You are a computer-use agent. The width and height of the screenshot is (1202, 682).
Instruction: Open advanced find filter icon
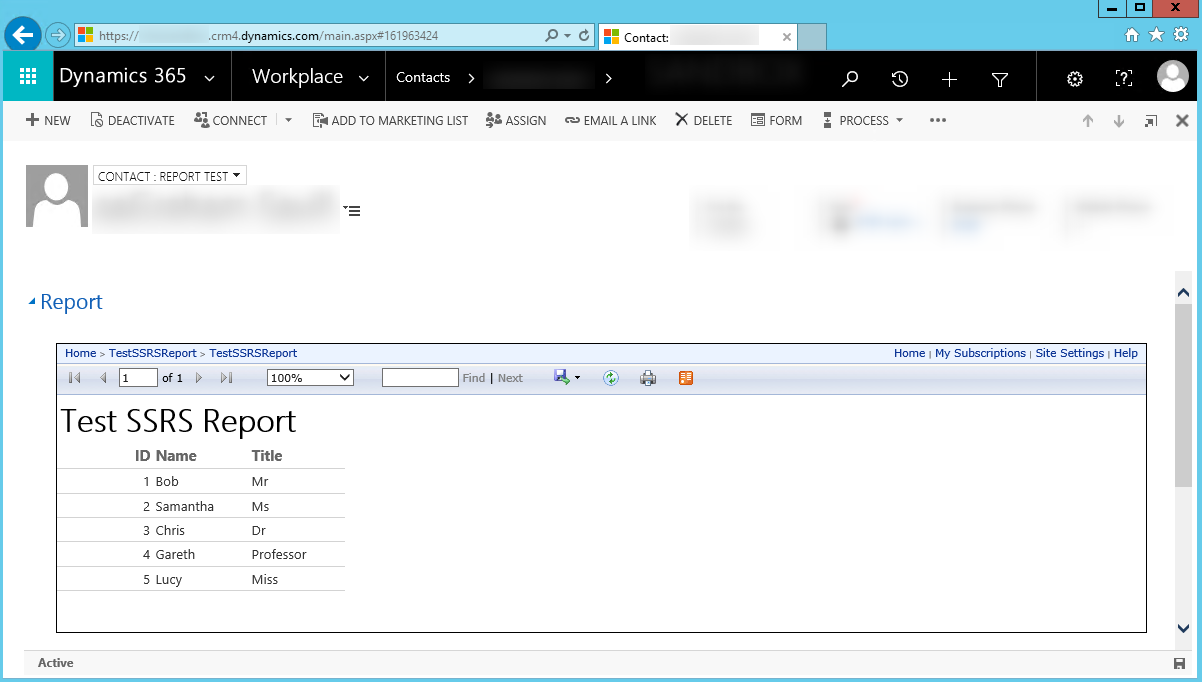999,79
